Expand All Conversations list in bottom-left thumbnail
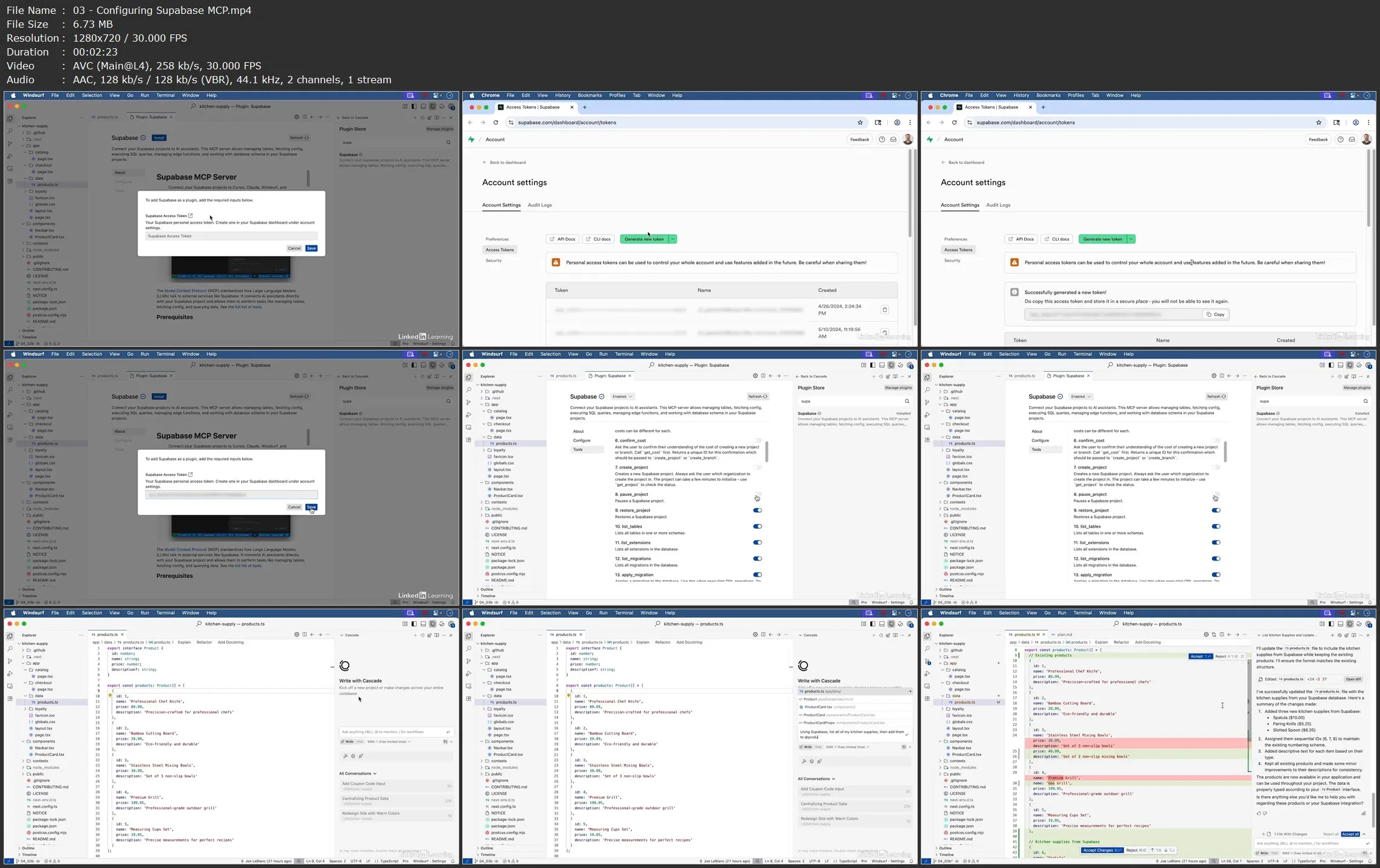Viewport: 1380px width, 868px height. pyautogui.click(x=357, y=773)
